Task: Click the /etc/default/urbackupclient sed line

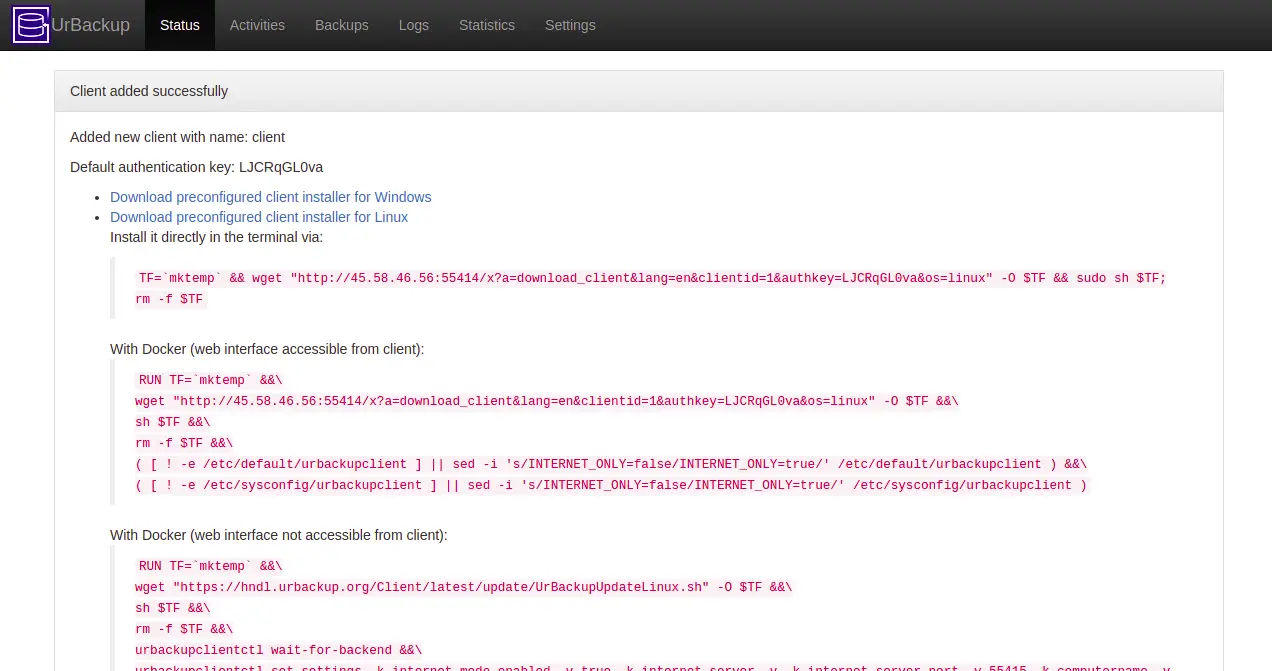Action: click(611, 464)
